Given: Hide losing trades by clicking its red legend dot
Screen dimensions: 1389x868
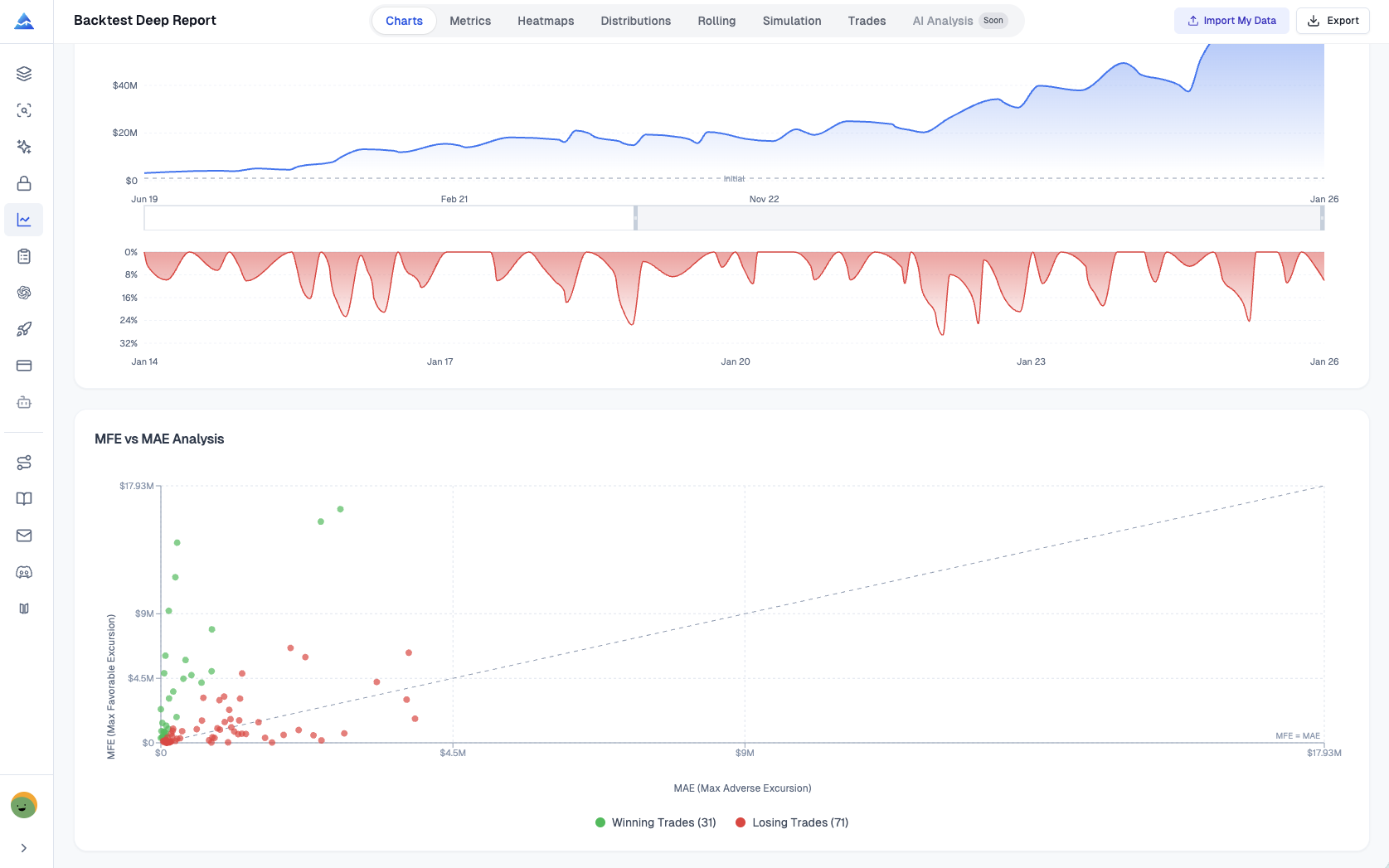Looking at the screenshot, I should [x=740, y=822].
